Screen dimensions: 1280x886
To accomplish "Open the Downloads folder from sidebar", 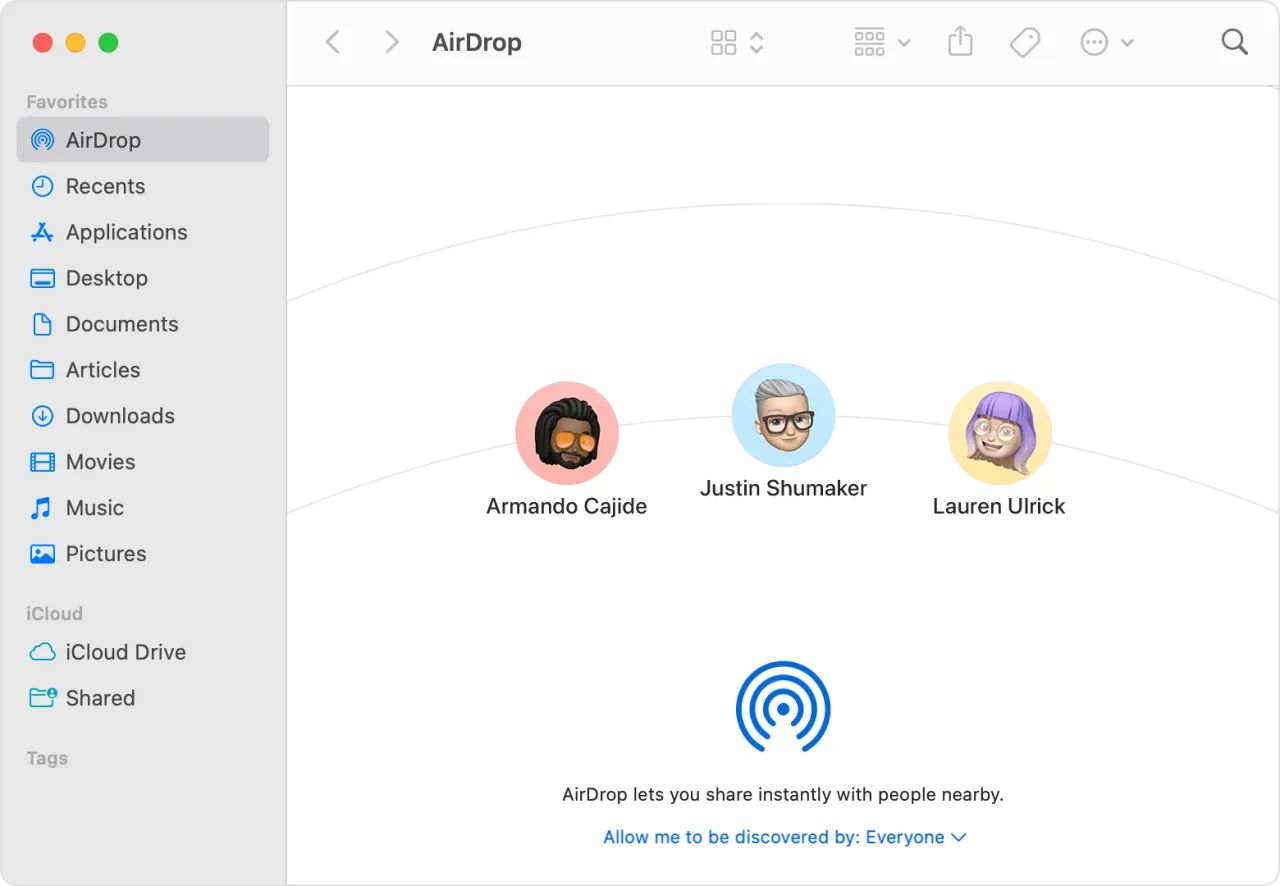I will click(119, 416).
